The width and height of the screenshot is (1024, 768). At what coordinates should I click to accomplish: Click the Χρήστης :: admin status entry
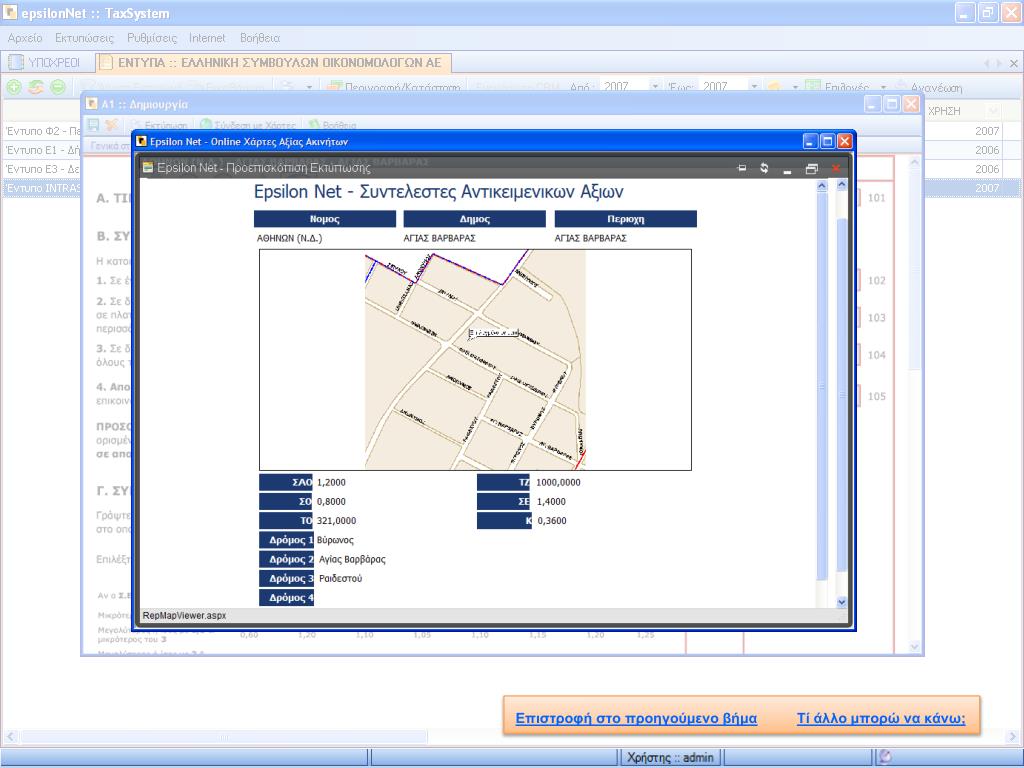coord(671,758)
